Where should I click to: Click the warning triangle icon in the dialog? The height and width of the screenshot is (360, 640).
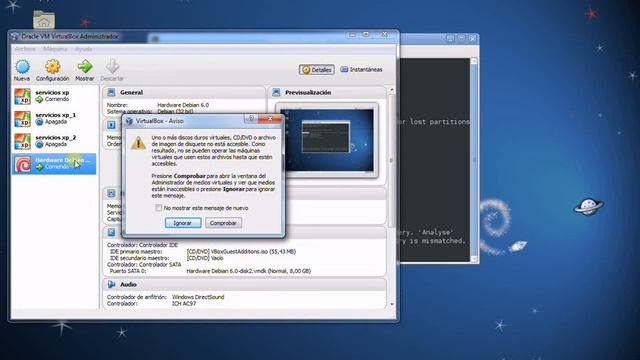[x=138, y=143]
